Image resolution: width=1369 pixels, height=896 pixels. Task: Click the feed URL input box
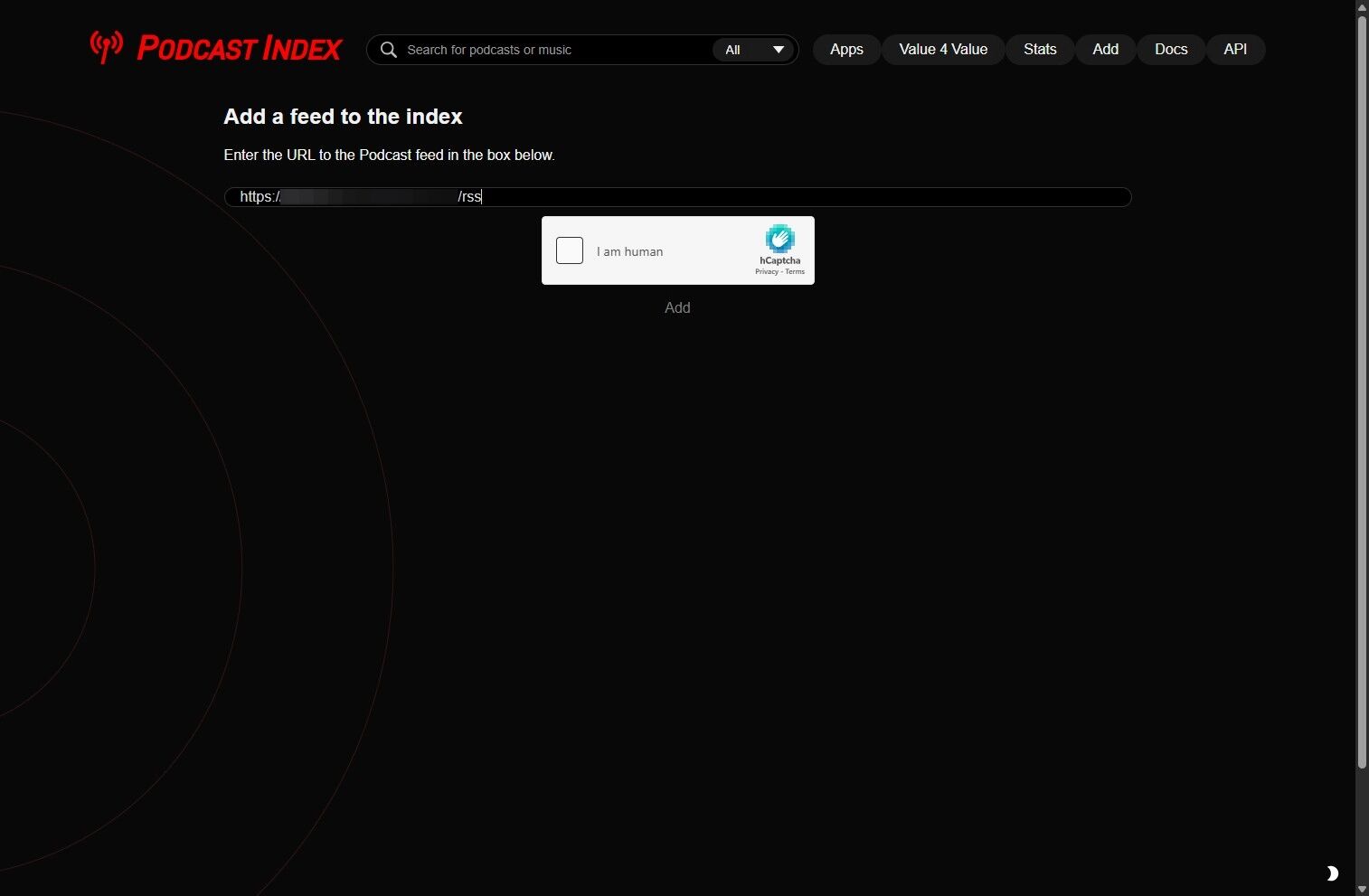pyautogui.click(x=677, y=197)
